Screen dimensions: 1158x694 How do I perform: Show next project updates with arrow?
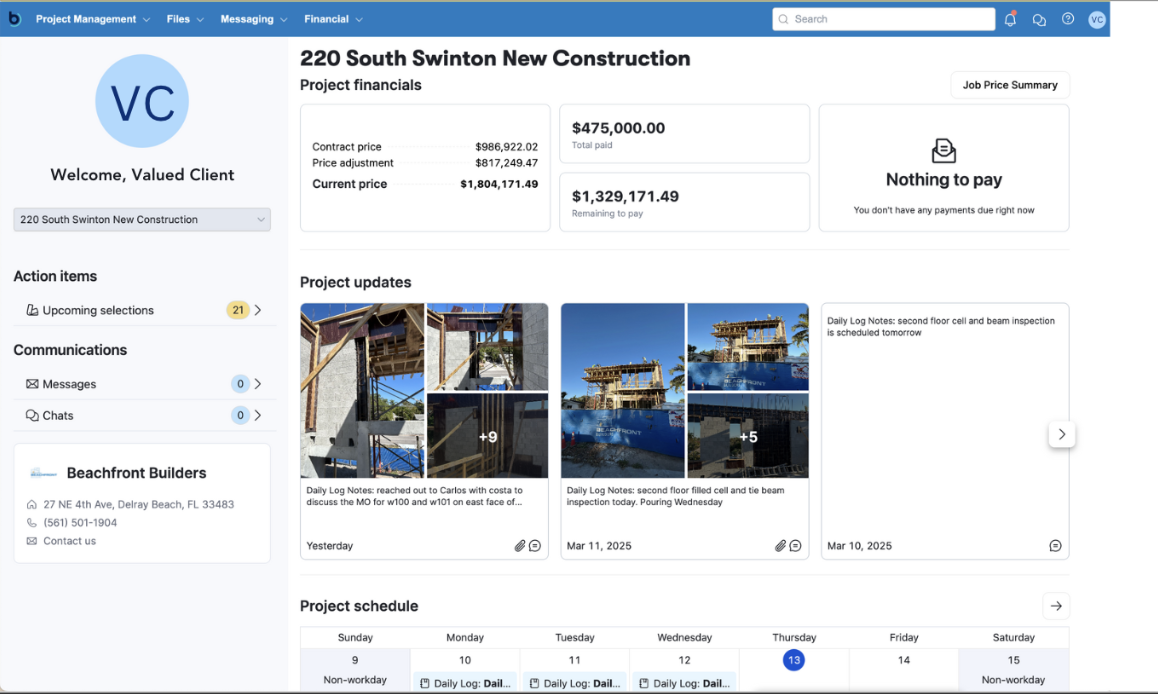[1061, 434]
